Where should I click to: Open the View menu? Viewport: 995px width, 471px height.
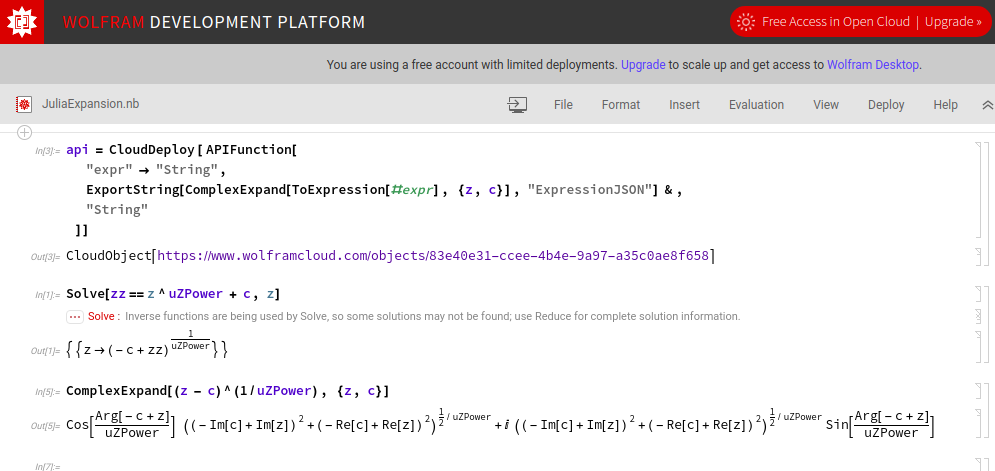tap(825, 104)
